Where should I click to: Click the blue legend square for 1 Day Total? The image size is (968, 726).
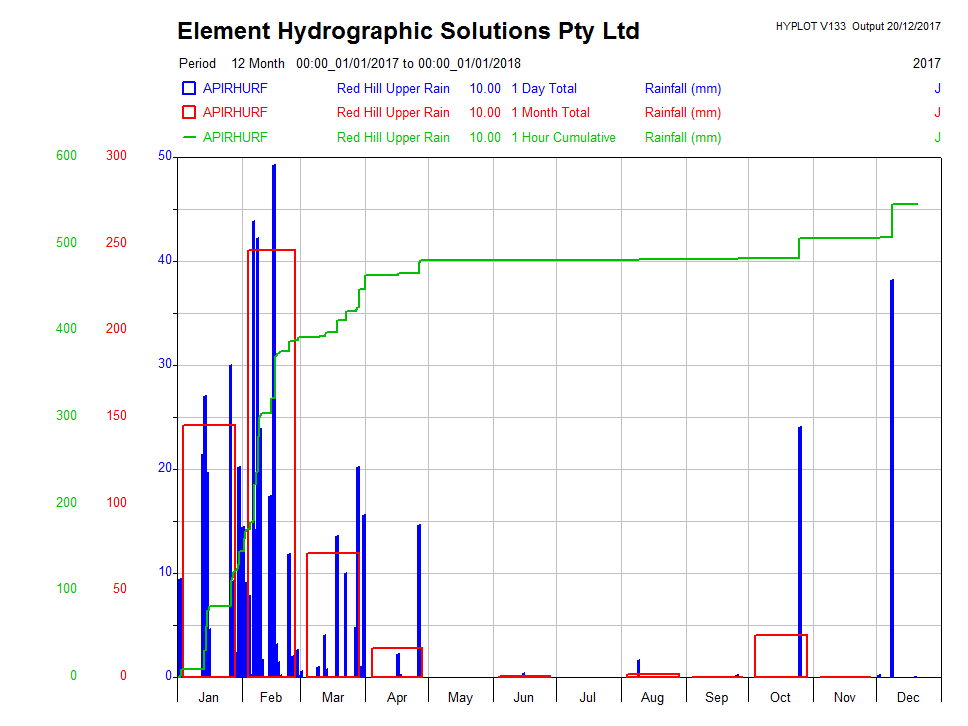point(189,88)
